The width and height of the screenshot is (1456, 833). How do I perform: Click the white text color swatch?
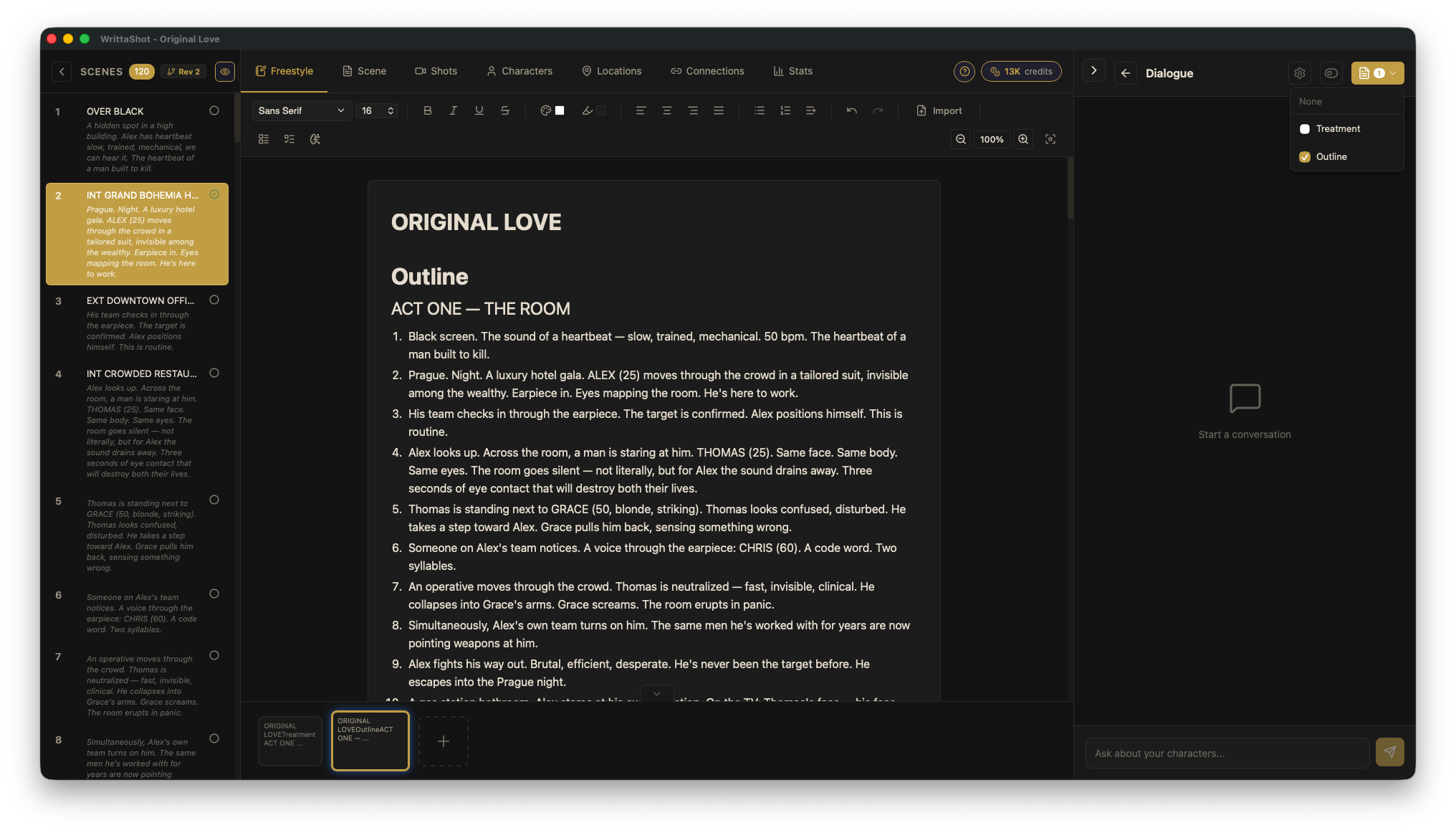[560, 110]
